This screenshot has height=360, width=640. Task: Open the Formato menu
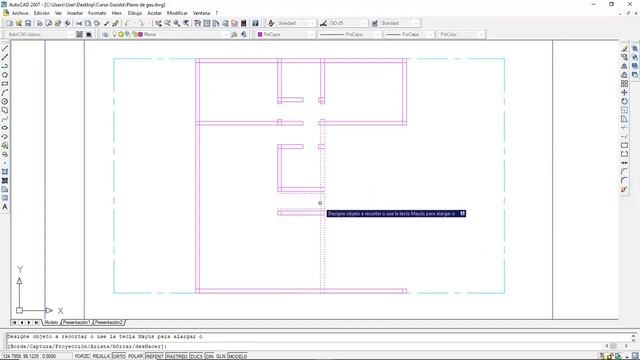point(97,13)
